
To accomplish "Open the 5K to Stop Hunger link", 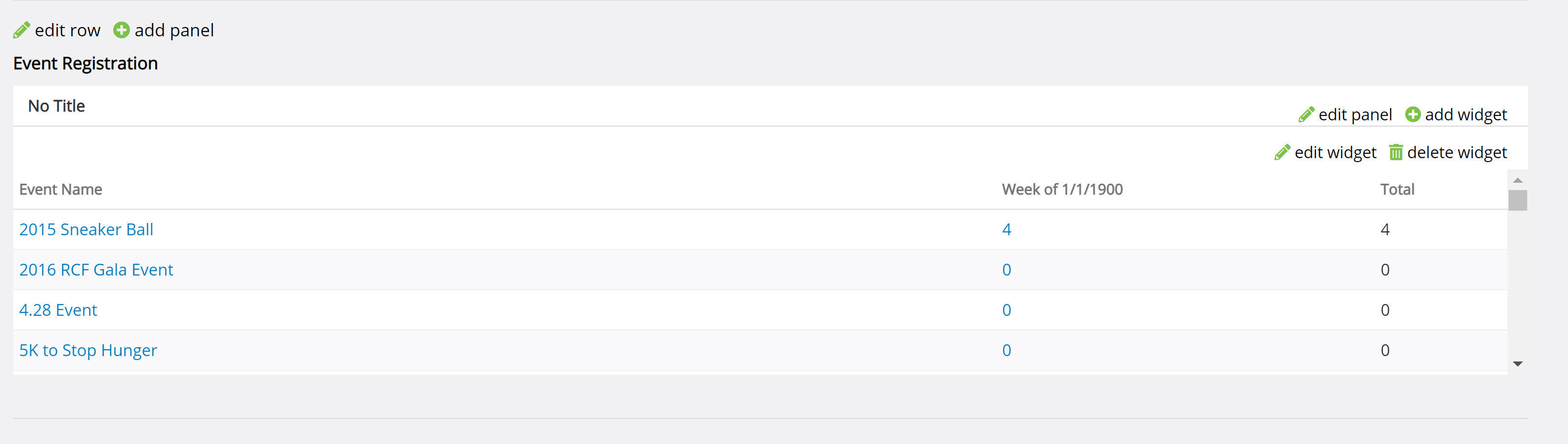I will coord(88,350).
